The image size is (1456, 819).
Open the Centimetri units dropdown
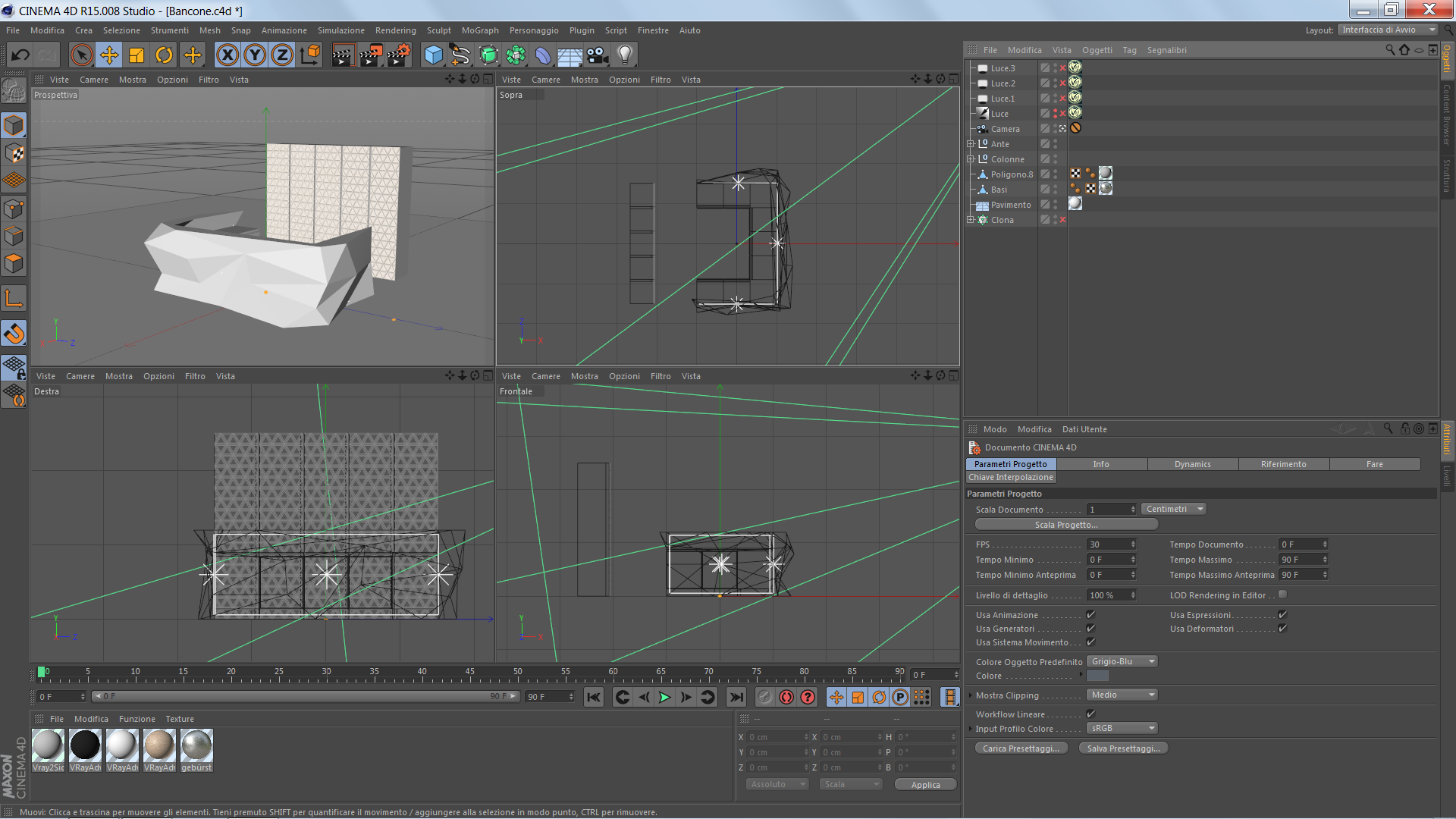point(1173,510)
